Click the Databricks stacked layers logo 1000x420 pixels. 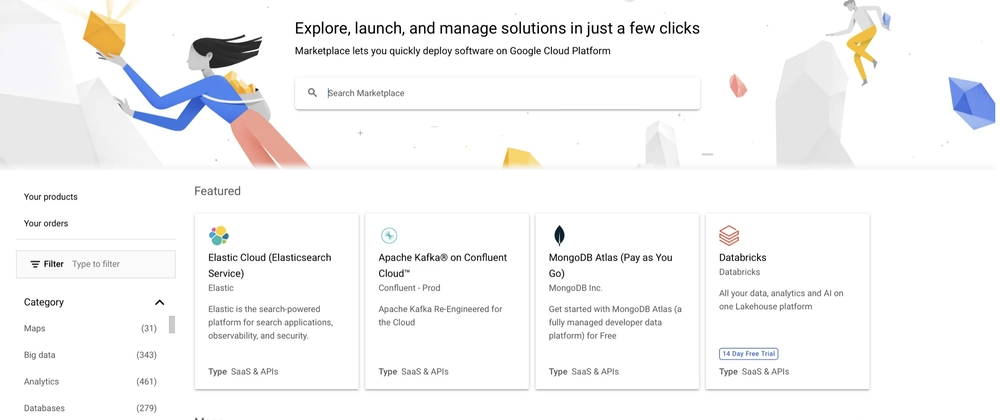[729, 236]
